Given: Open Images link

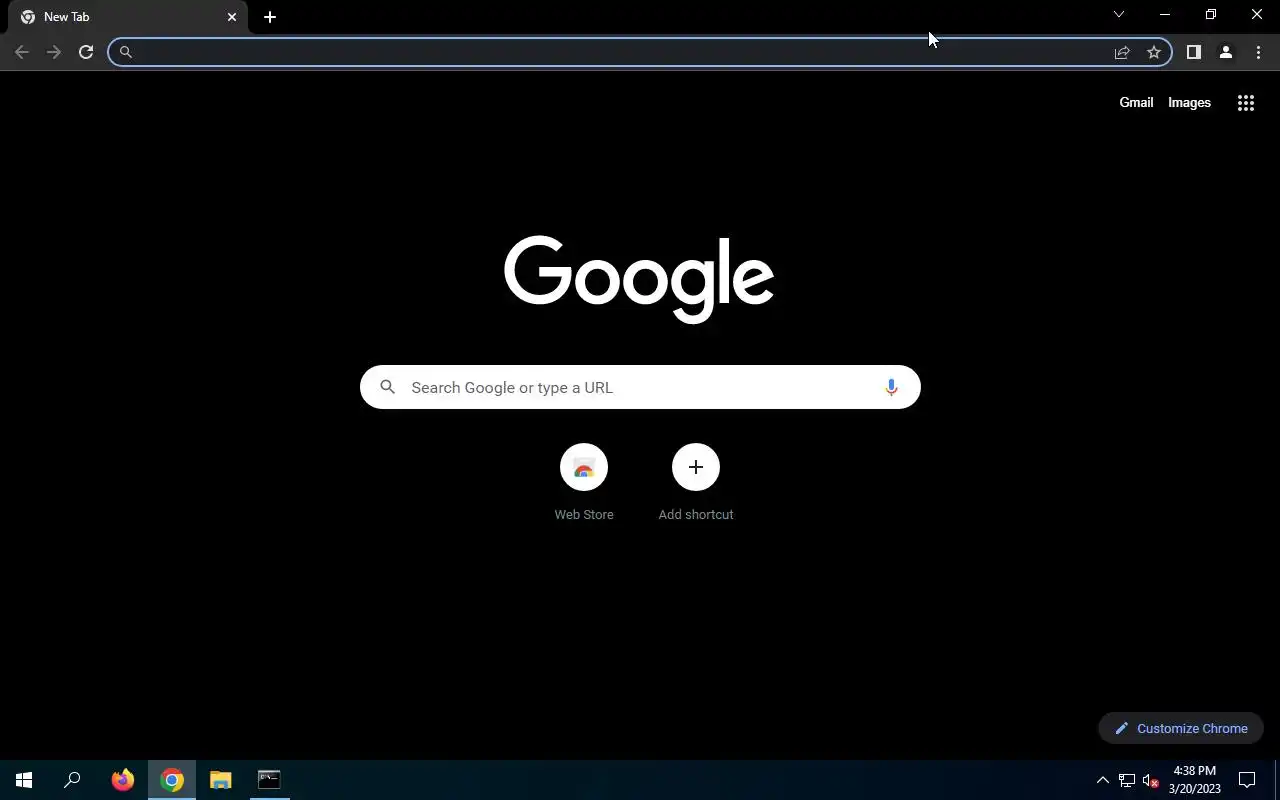Looking at the screenshot, I should click(x=1189, y=102).
